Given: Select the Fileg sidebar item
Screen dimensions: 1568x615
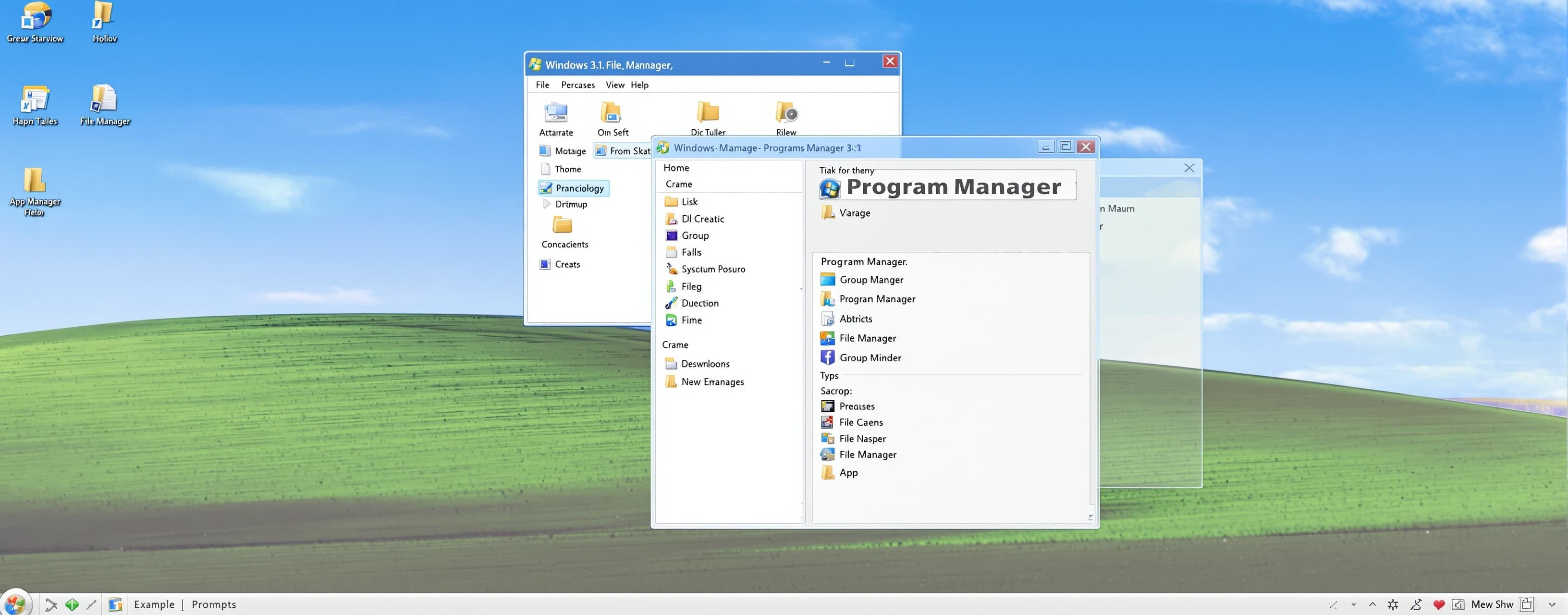Looking at the screenshot, I should pos(683,286).
